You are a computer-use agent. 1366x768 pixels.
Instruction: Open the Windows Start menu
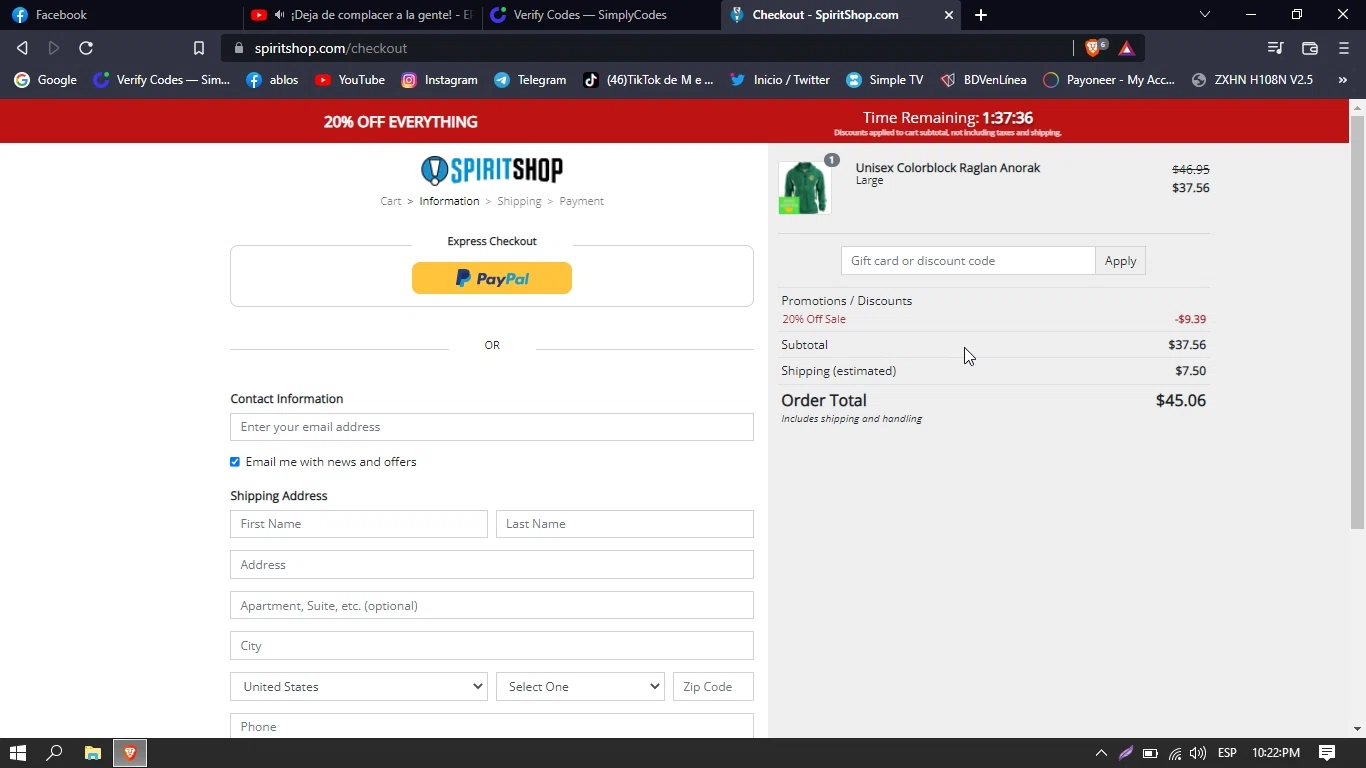pos(17,753)
